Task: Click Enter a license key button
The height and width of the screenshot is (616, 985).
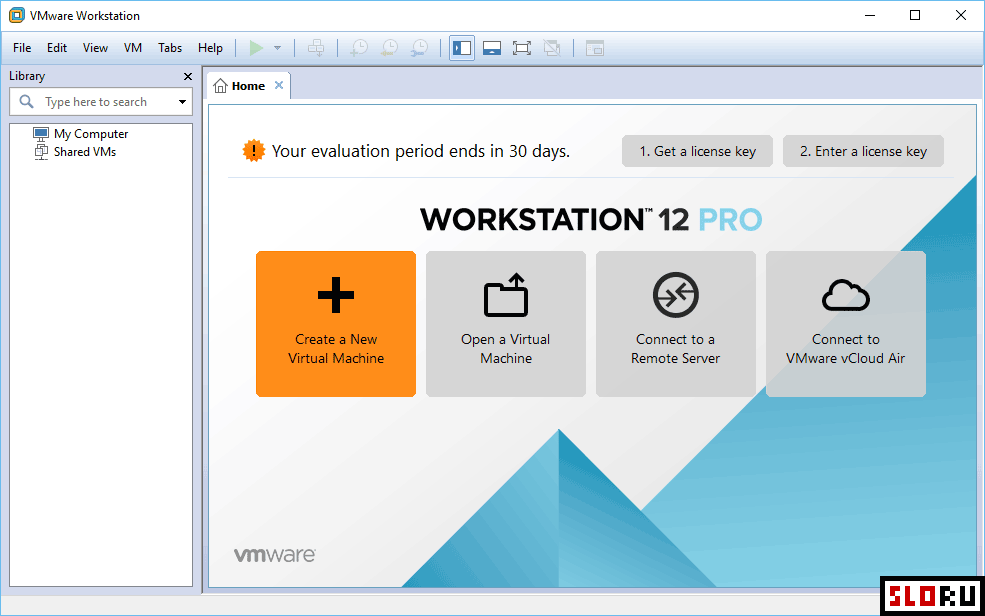Action: (863, 151)
